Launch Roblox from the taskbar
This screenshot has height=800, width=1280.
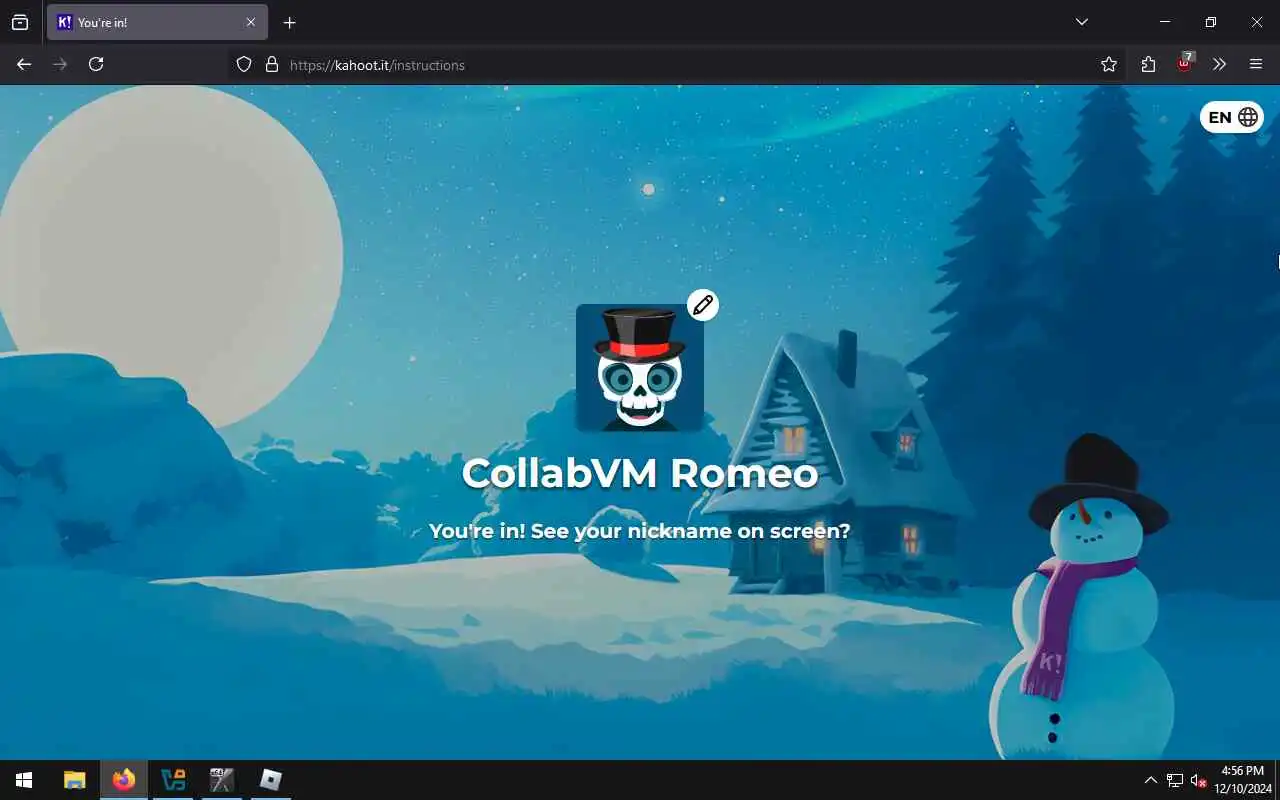[x=271, y=780]
